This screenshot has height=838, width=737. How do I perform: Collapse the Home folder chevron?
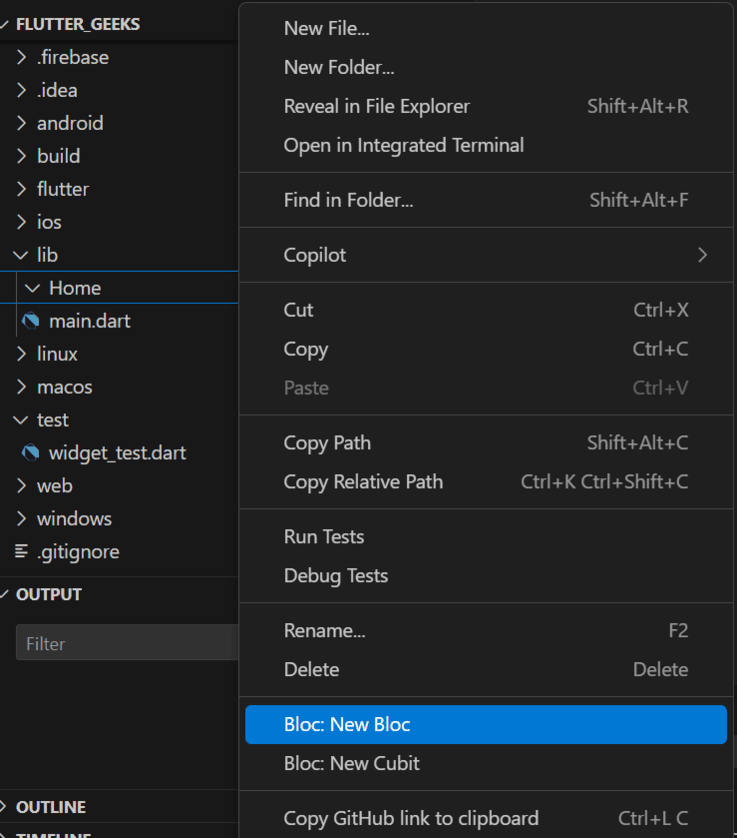(33, 288)
